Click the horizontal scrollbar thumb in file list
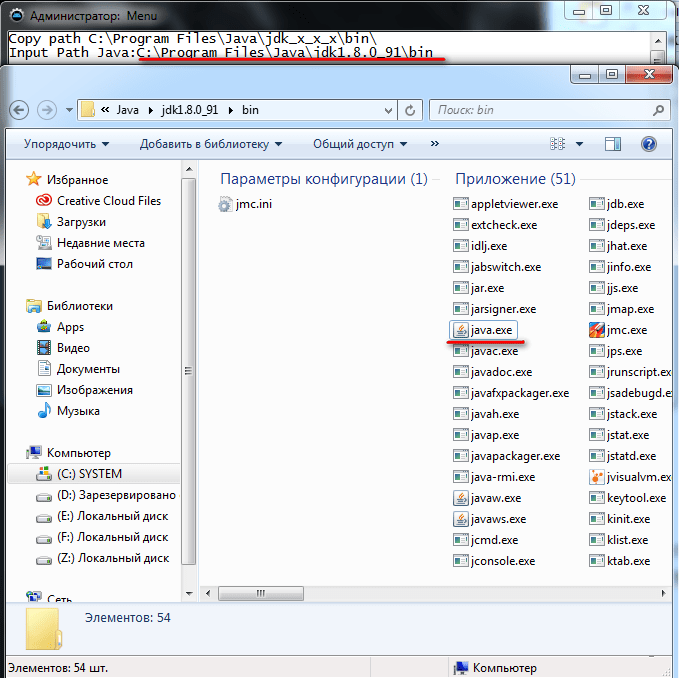 [x=261, y=593]
